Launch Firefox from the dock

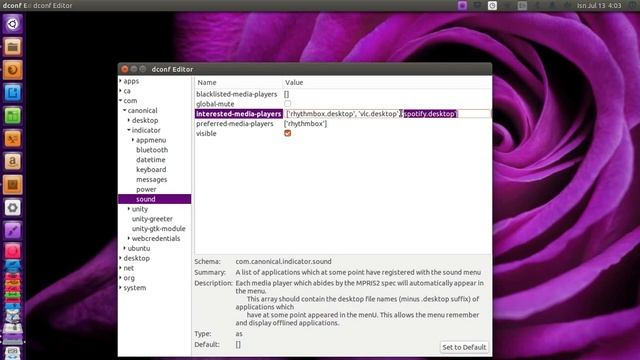tap(13, 70)
